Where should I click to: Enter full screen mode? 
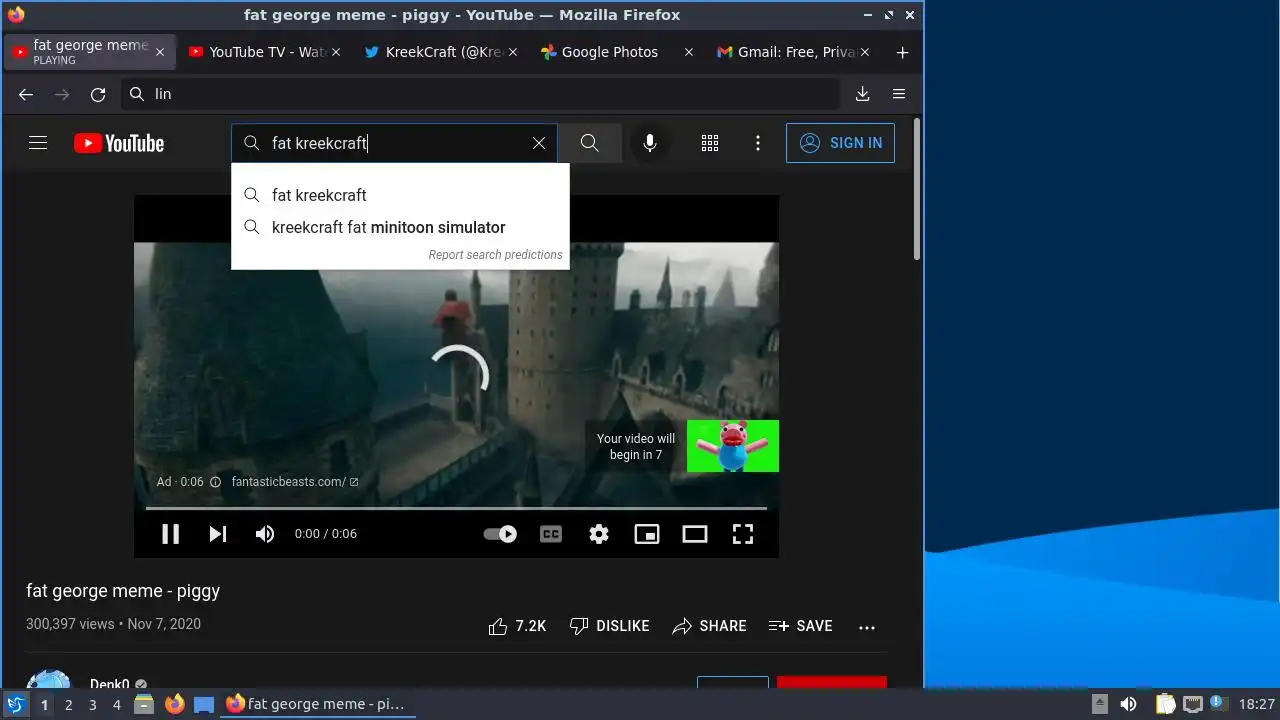point(743,534)
